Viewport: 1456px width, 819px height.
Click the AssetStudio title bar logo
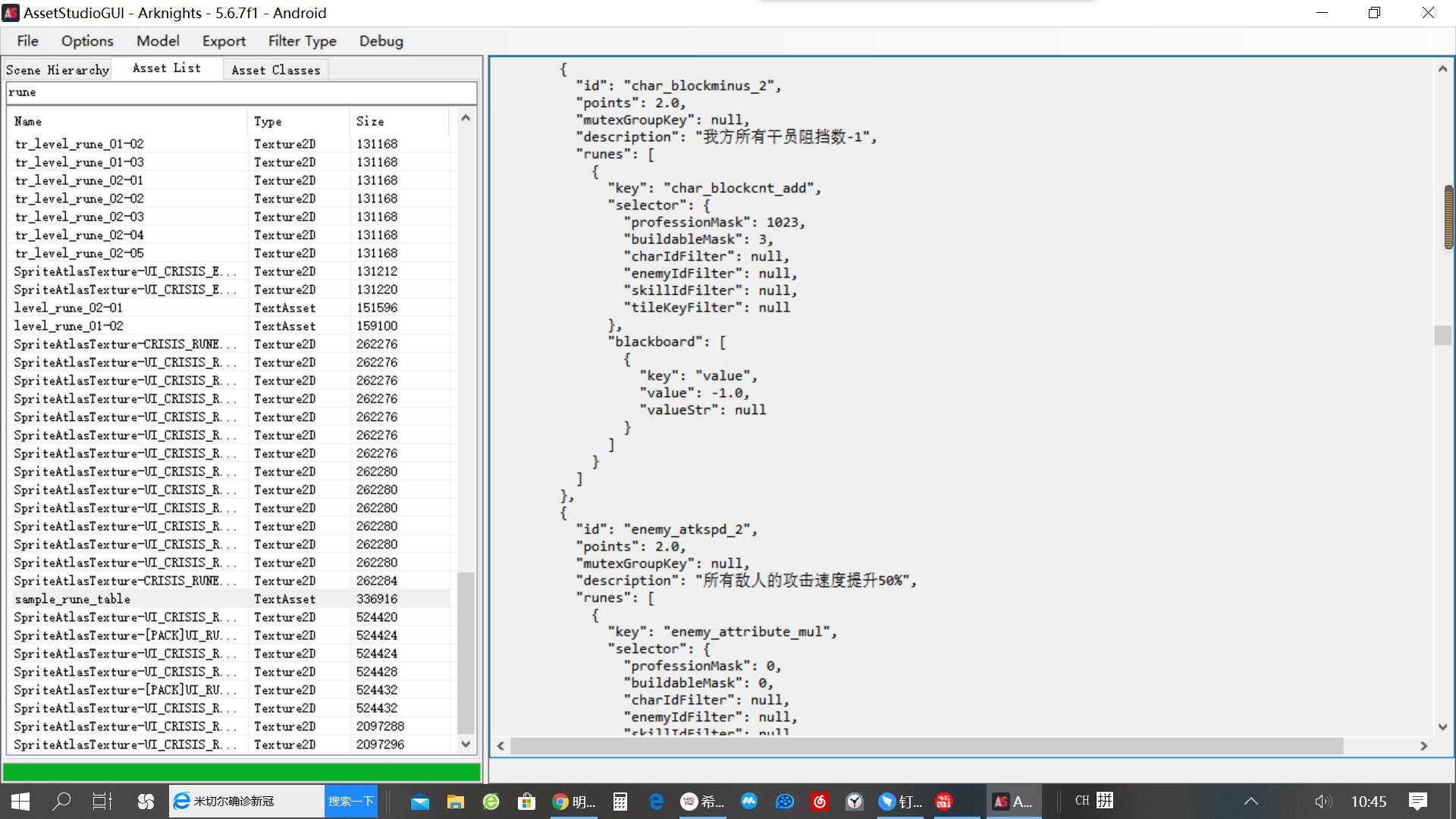click(11, 13)
